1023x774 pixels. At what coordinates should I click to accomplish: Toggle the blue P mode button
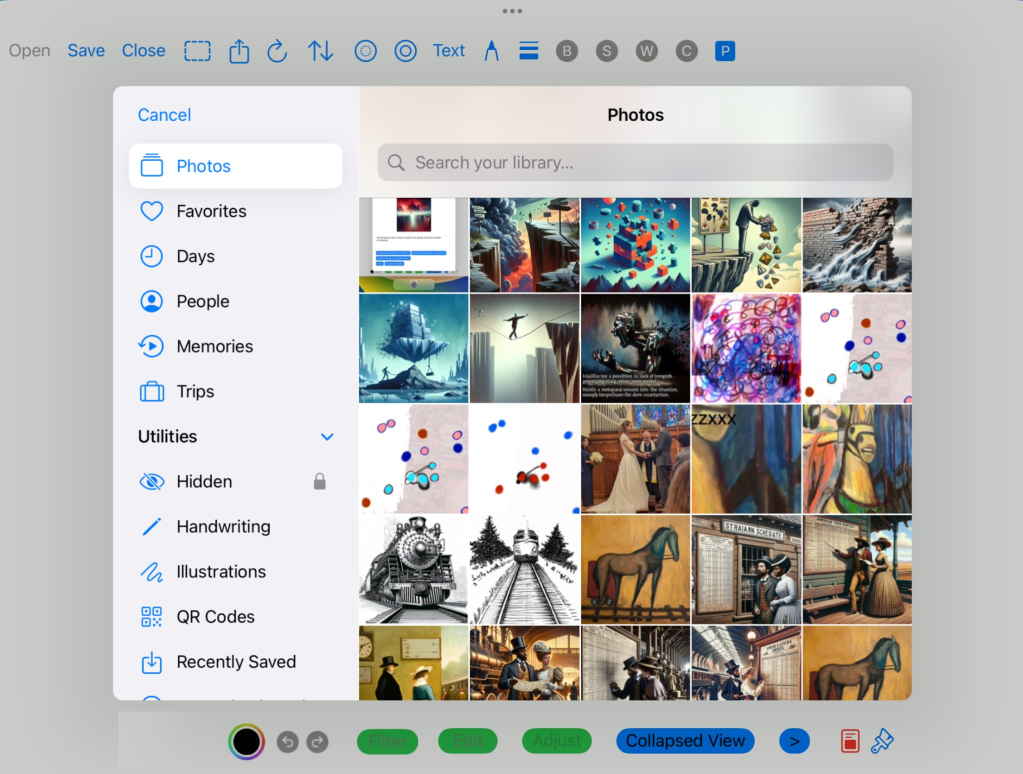coord(725,51)
